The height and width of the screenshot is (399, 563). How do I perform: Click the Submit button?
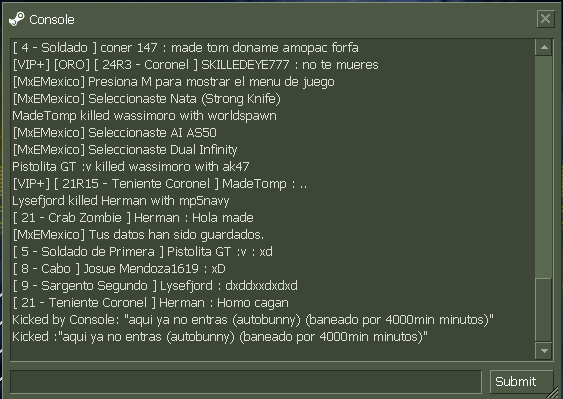pyautogui.click(x=521, y=381)
